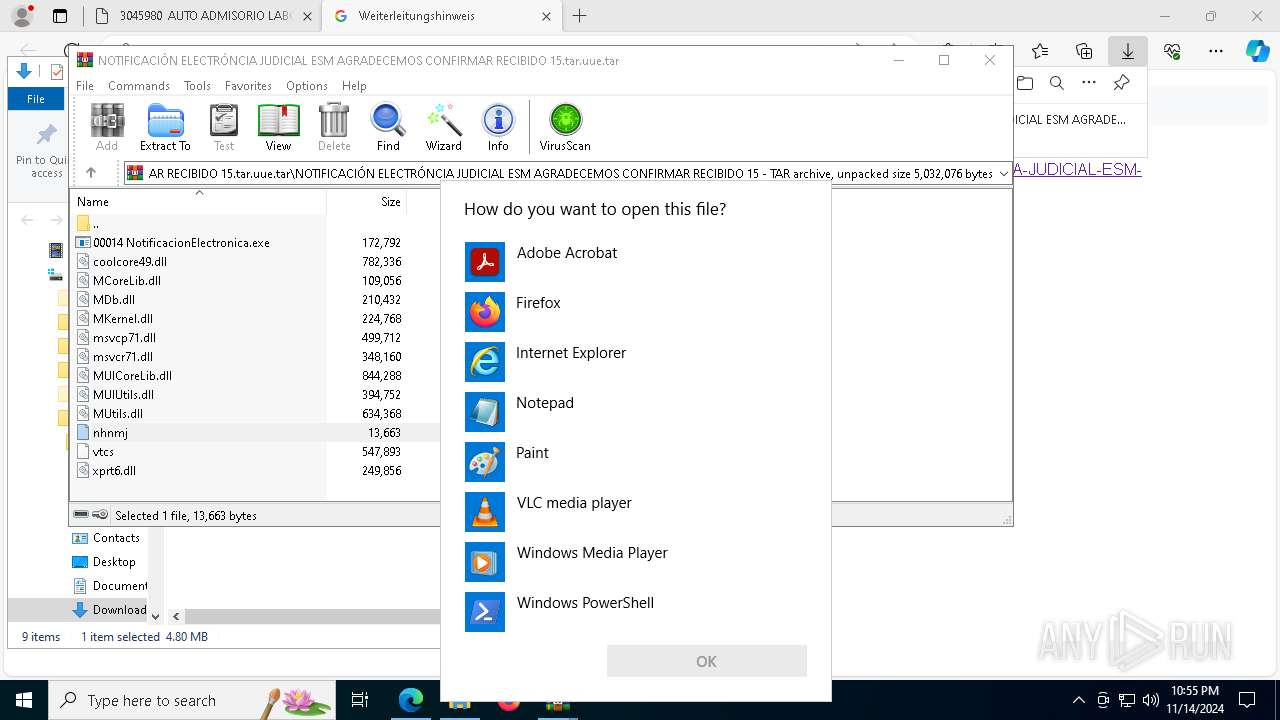Select 00014 NotificacionElectronica.exe file
The image size is (1280, 720).
pos(181,242)
